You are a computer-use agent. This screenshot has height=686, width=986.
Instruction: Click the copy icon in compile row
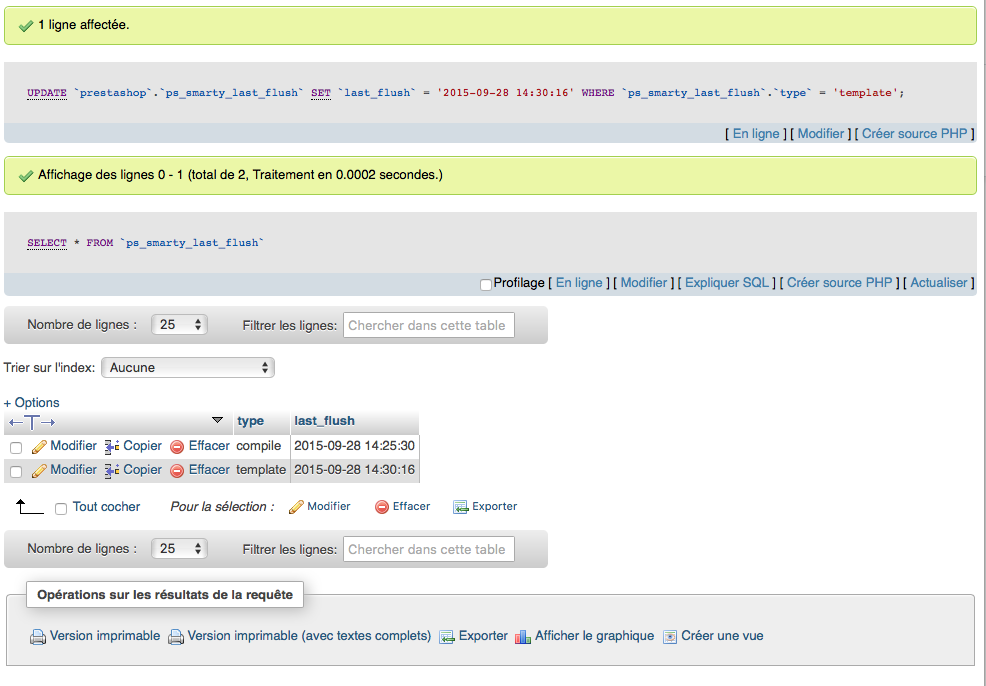click(112, 447)
